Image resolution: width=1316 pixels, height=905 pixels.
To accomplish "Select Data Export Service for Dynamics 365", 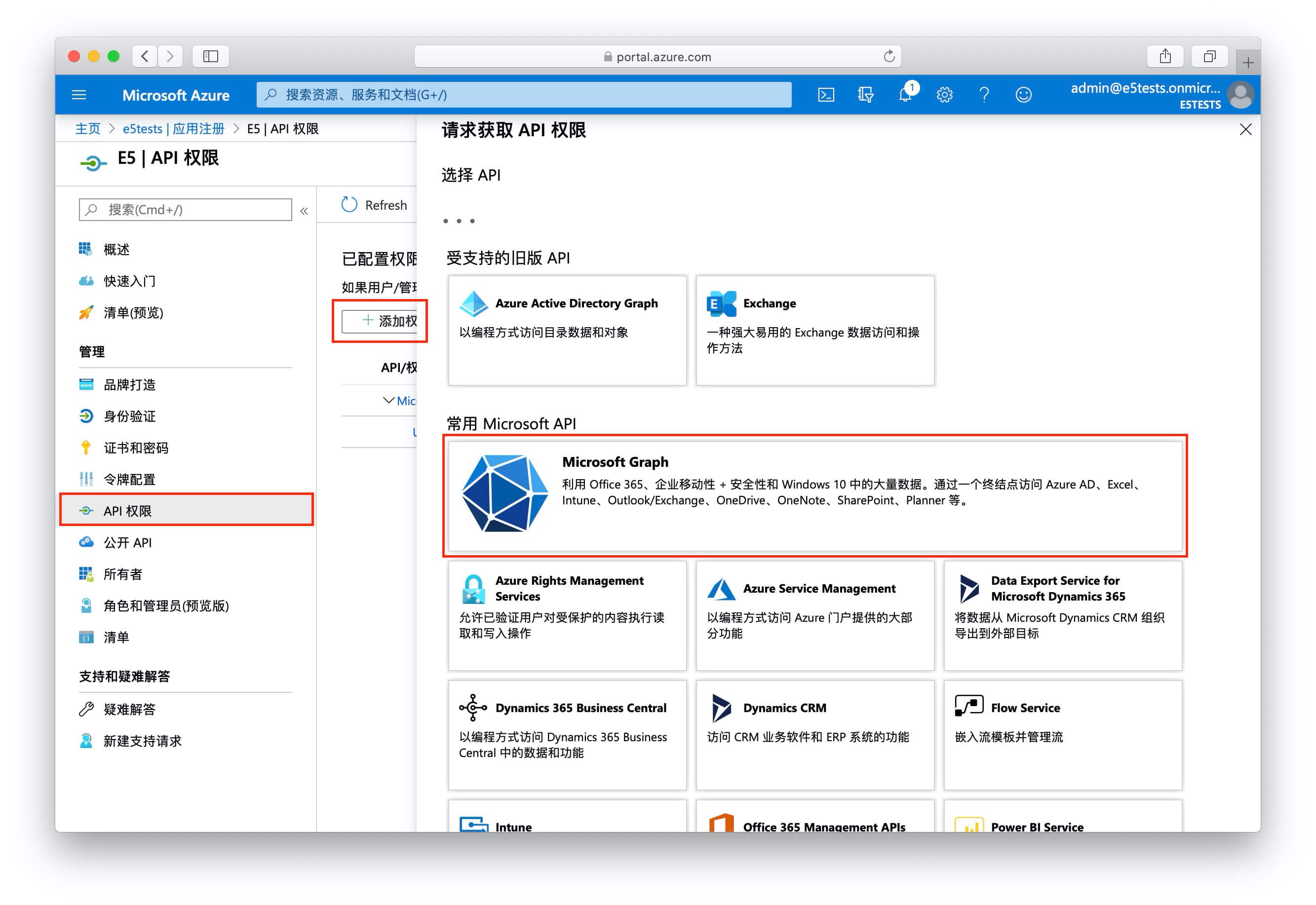I will click(1063, 616).
